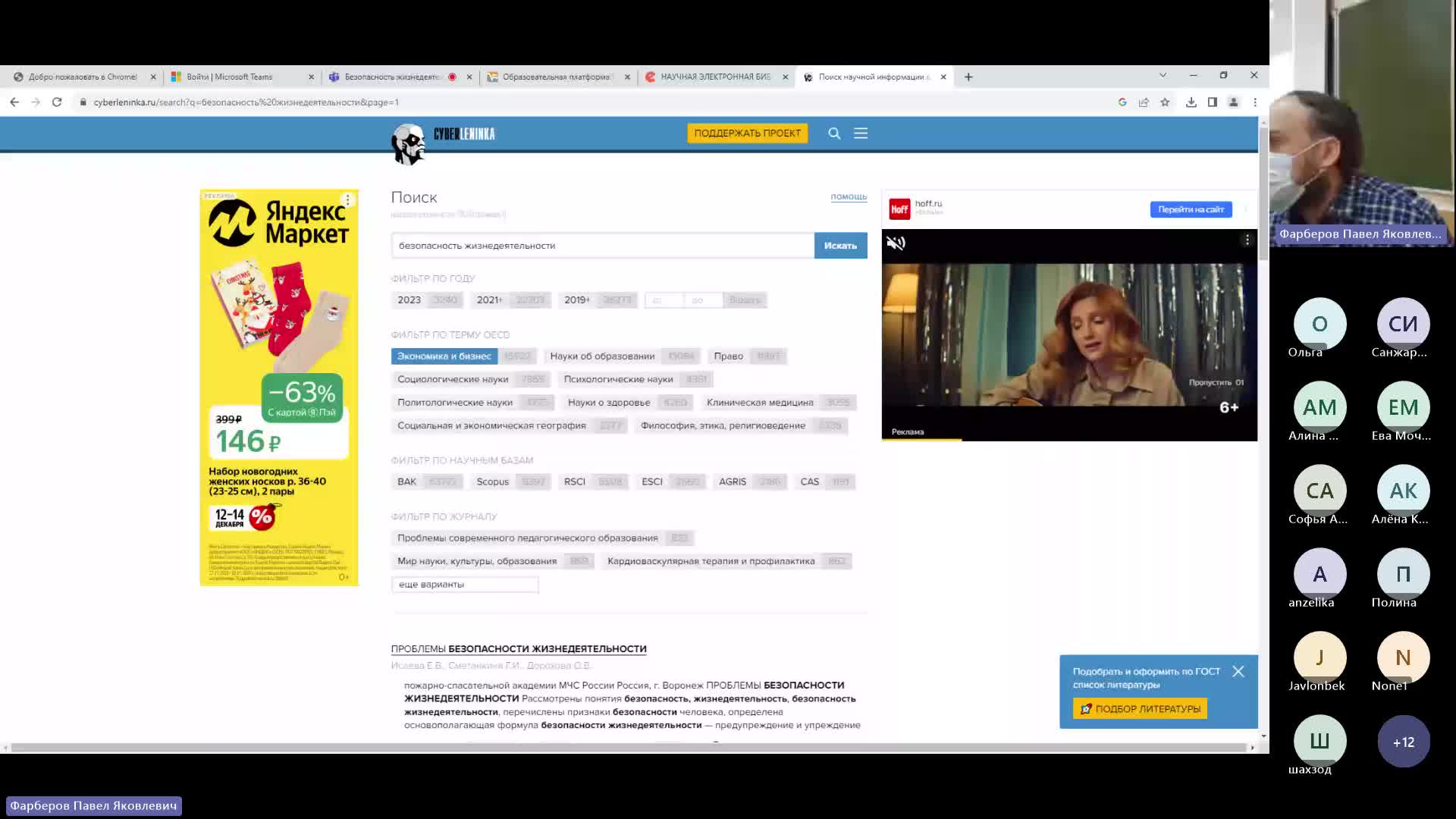
Task: Show +12 more participants
Action: click(x=1403, y=742)
